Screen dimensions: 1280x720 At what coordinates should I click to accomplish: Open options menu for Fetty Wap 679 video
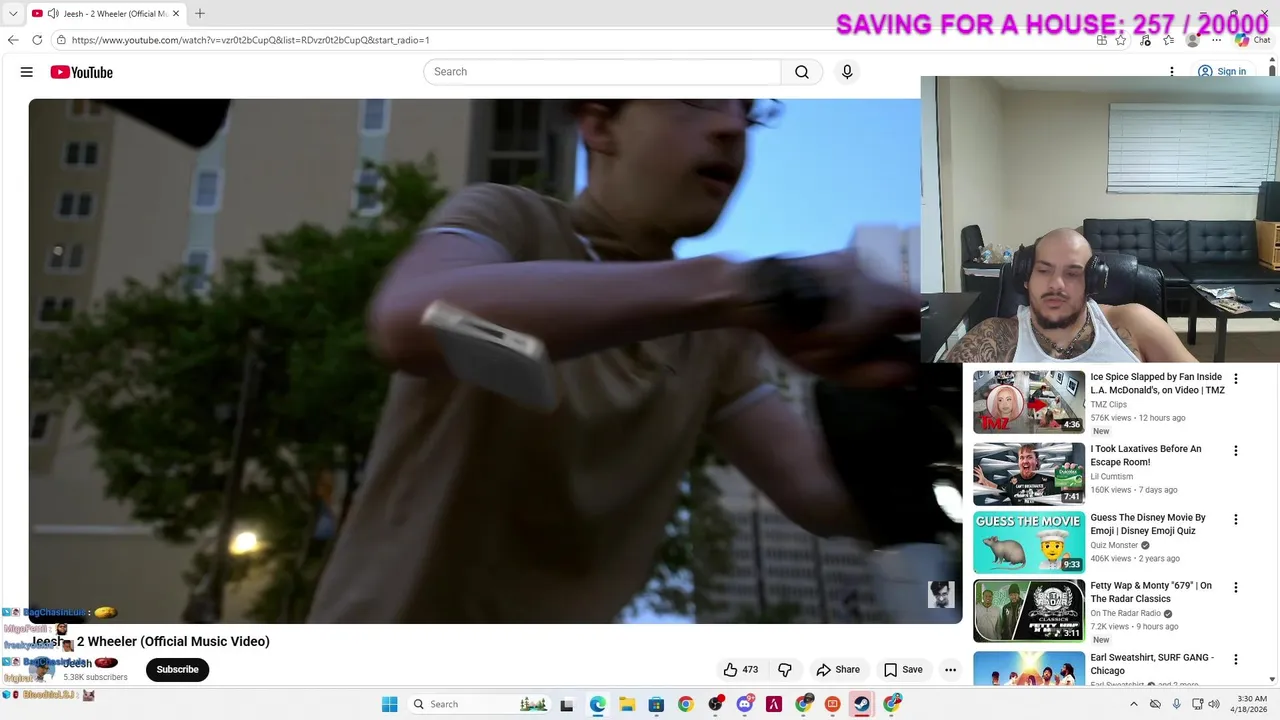tap(1236, 588)
